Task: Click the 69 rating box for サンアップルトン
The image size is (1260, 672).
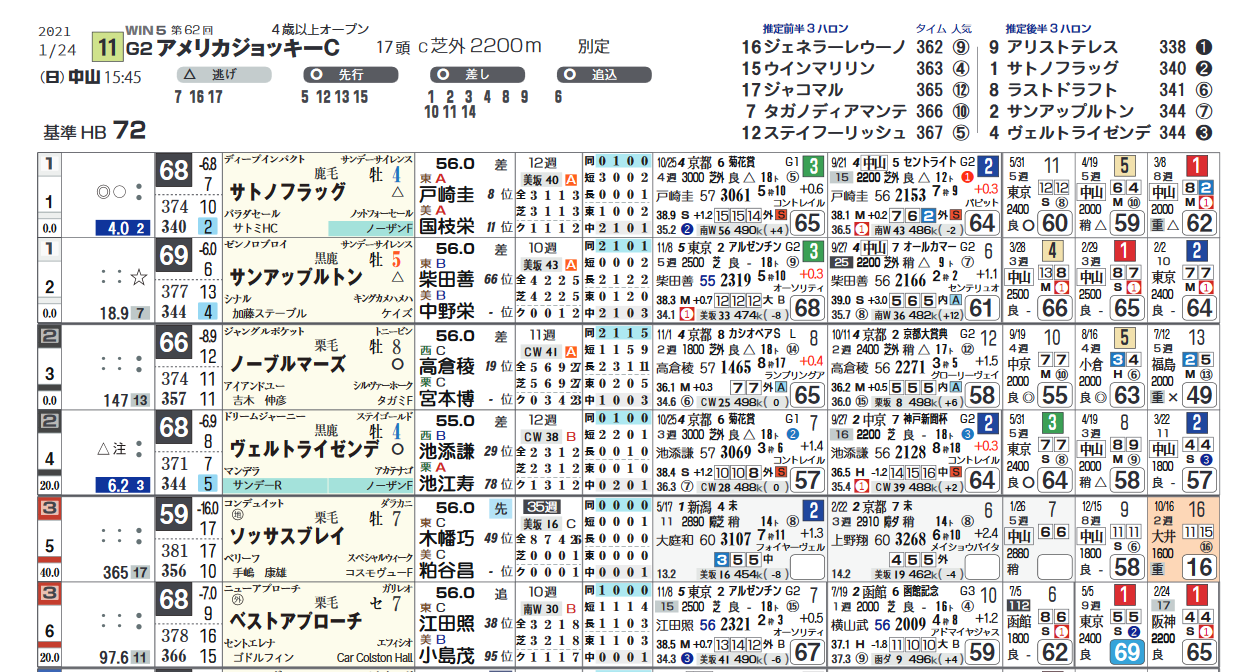Action: click(x=174, y=256)
